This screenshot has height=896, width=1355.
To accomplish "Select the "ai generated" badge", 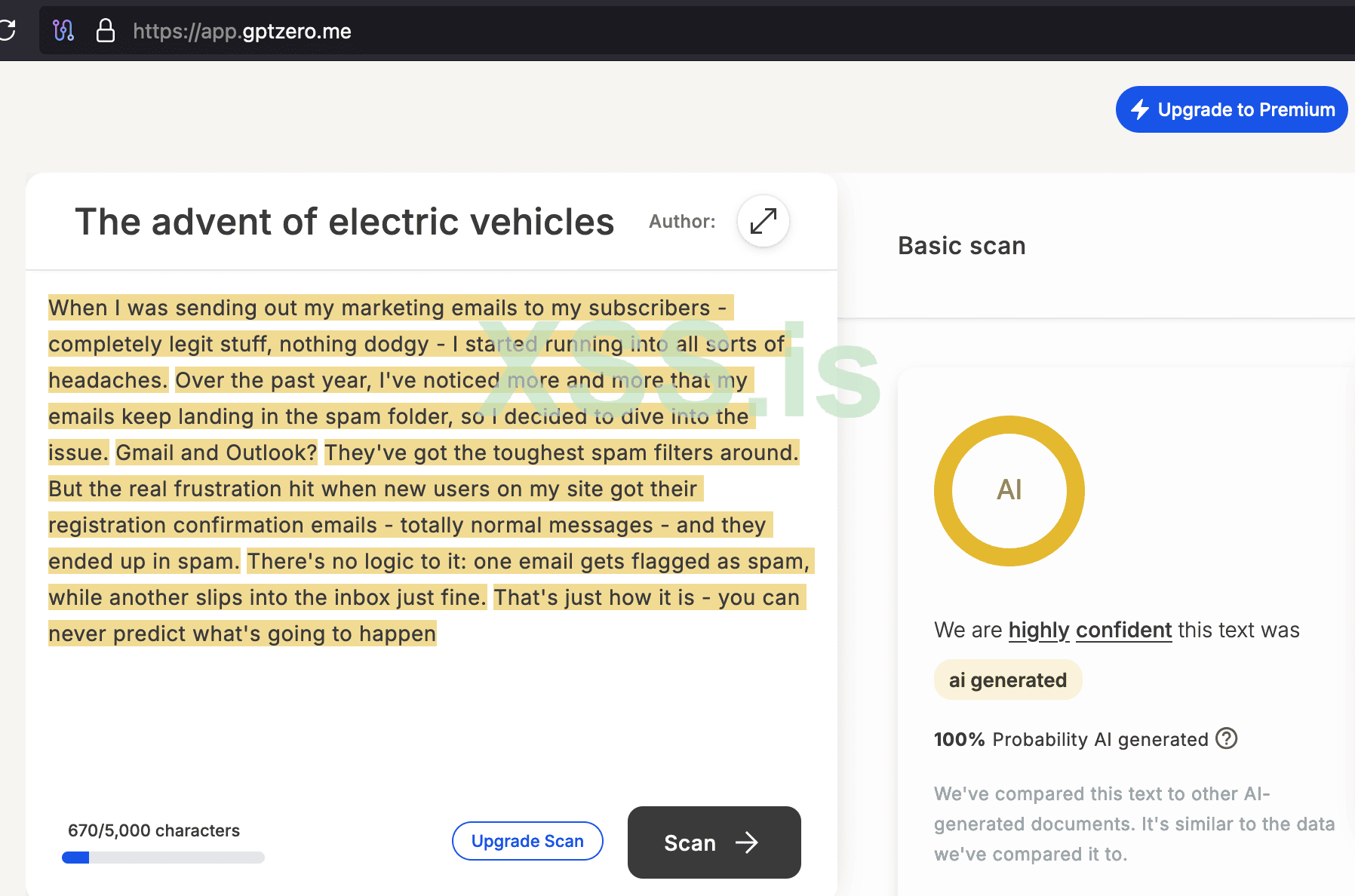I will point(1007,680).
